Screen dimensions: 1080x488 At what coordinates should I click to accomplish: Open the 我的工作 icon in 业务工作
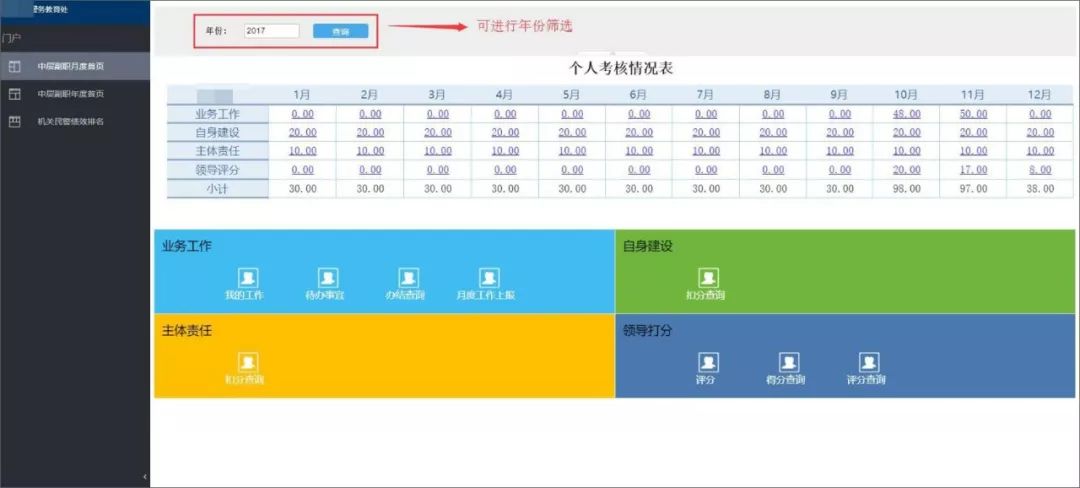coord(247,279)
